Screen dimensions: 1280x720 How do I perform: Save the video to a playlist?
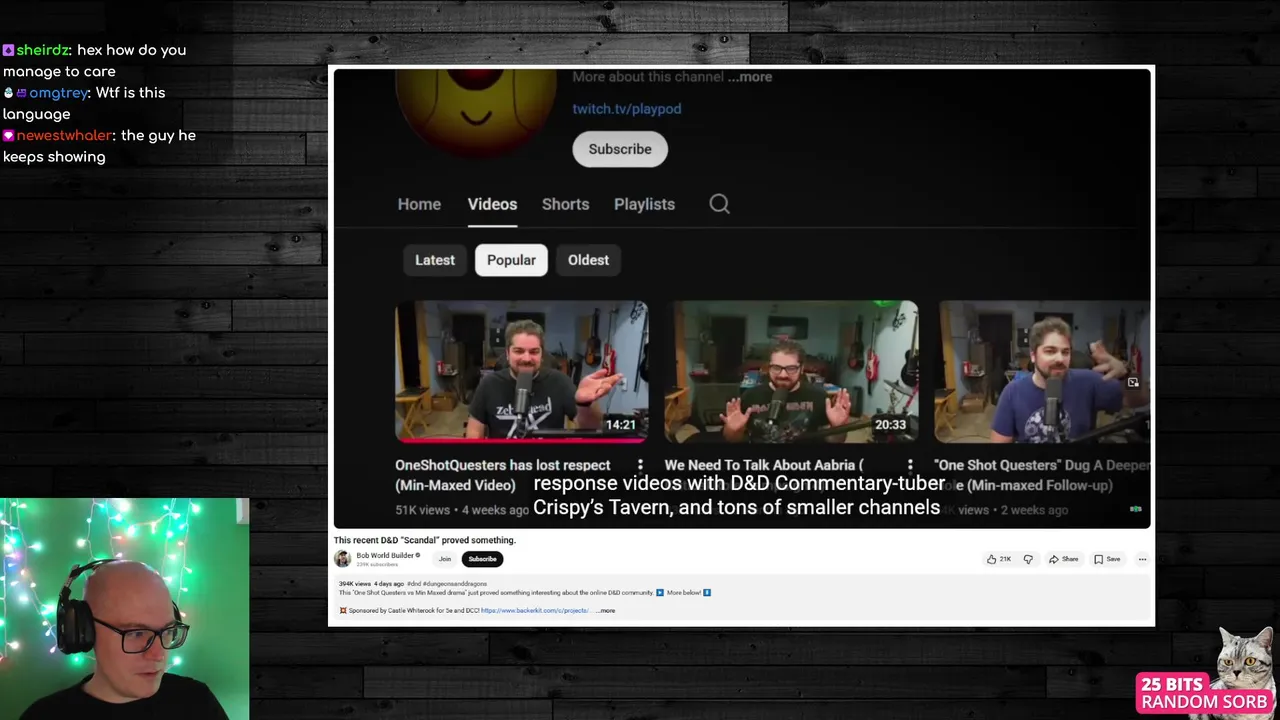tap(1107, 559)
